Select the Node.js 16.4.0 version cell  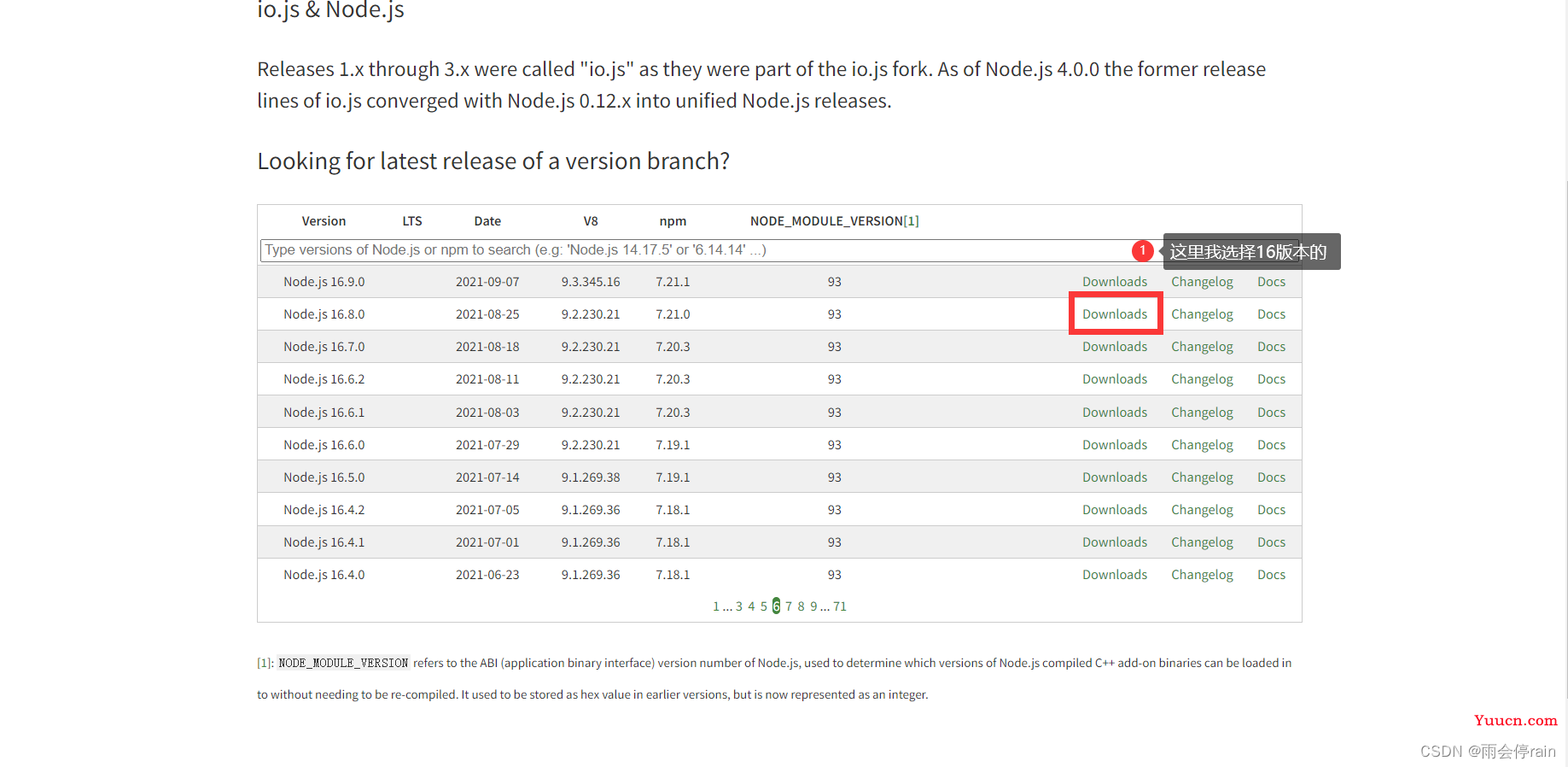point(324,575)
